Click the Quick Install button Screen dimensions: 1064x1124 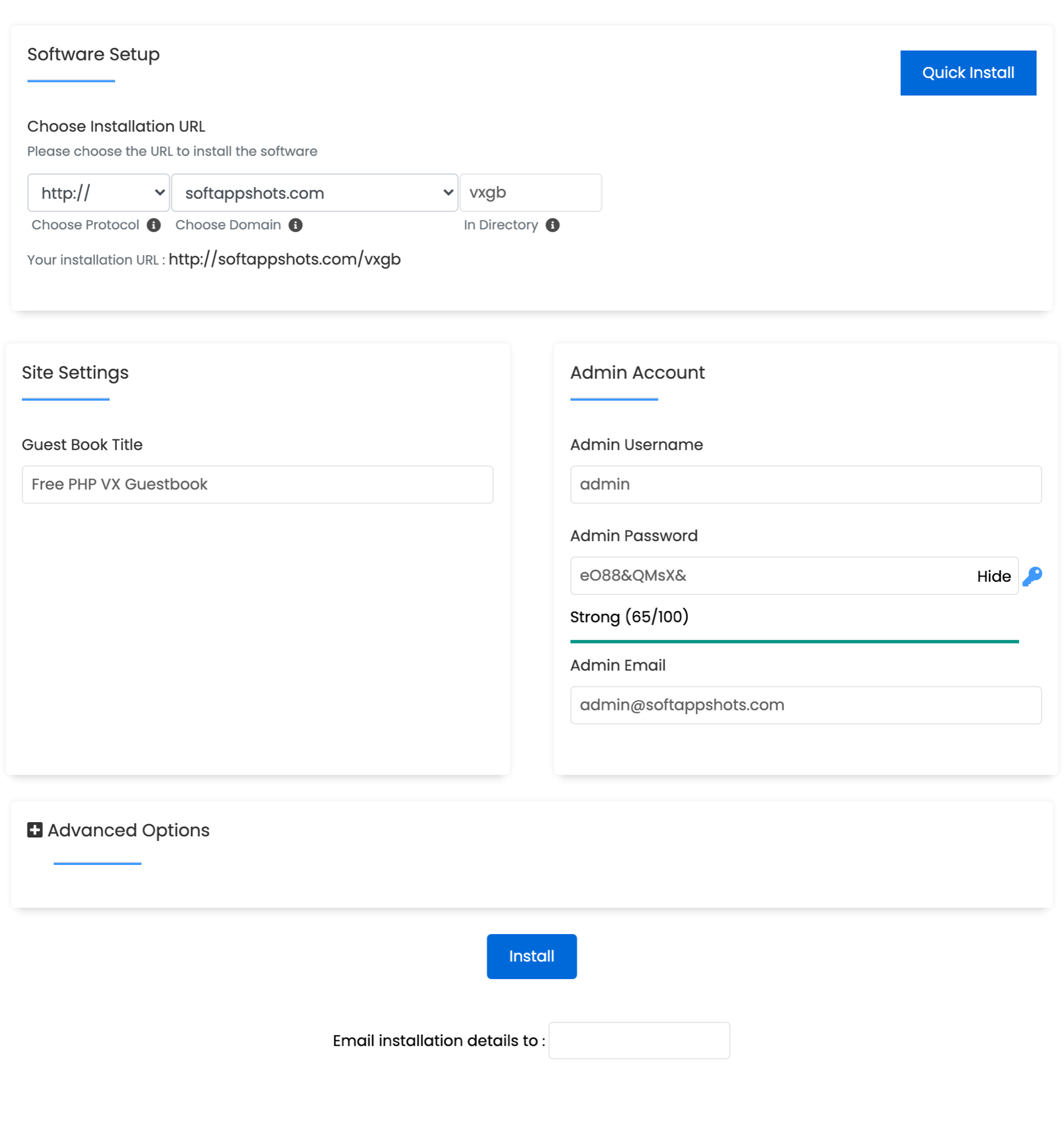click(x=968, y=72)
